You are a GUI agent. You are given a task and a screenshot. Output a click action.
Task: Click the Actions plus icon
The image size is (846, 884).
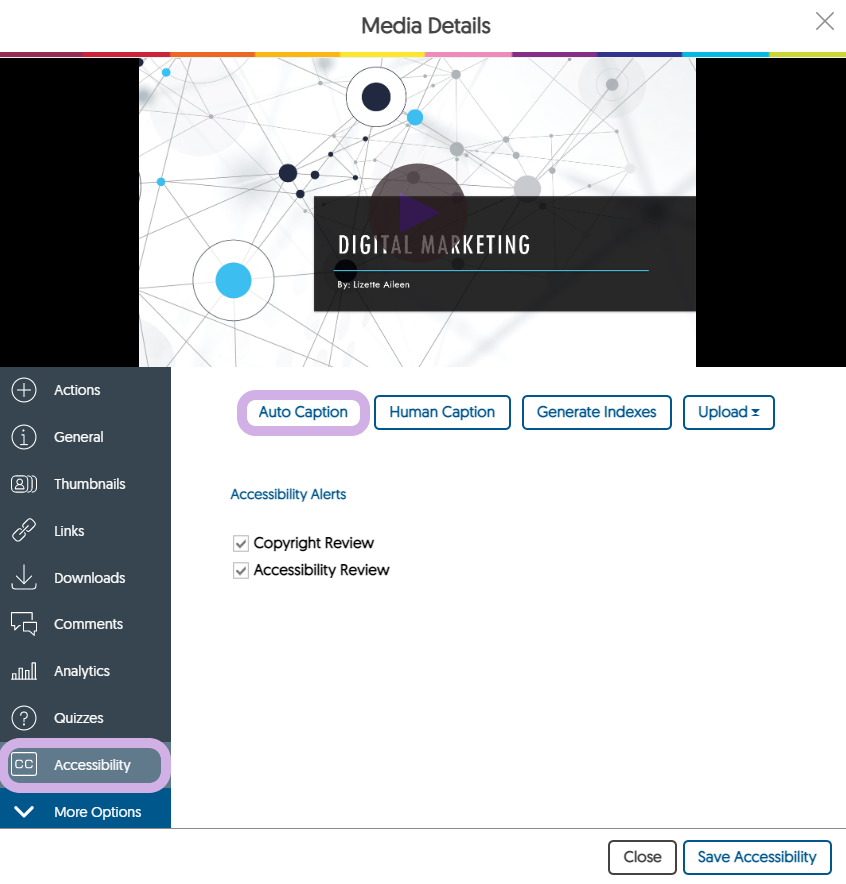click(24, 390)
